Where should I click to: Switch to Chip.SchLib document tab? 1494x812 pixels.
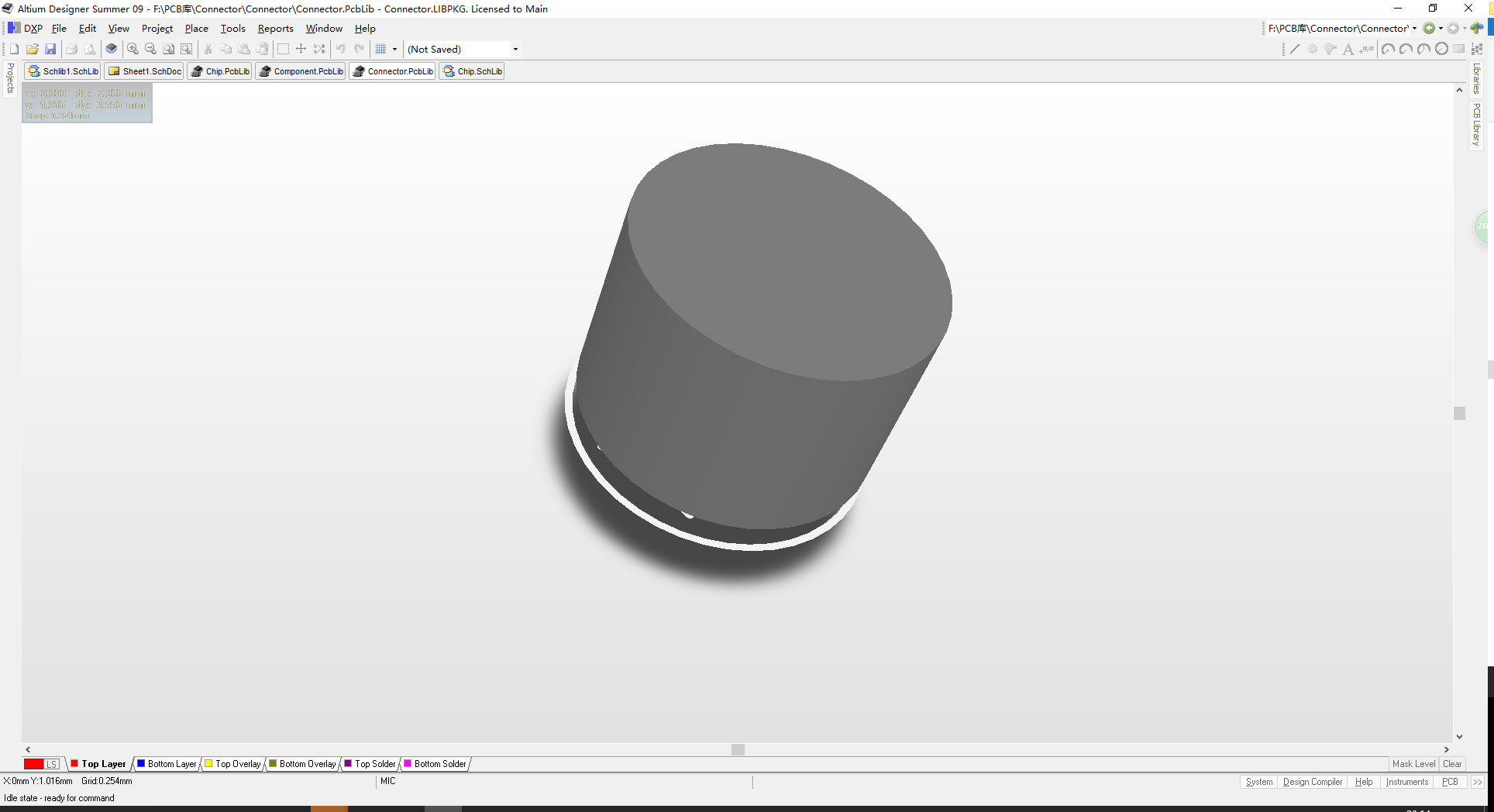472,71
